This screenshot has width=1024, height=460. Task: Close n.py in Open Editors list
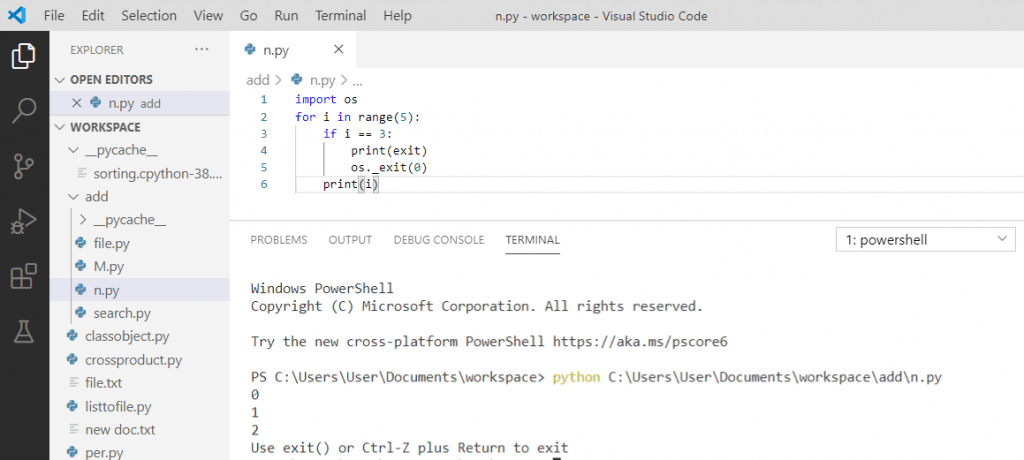click(x=76, y=103)
